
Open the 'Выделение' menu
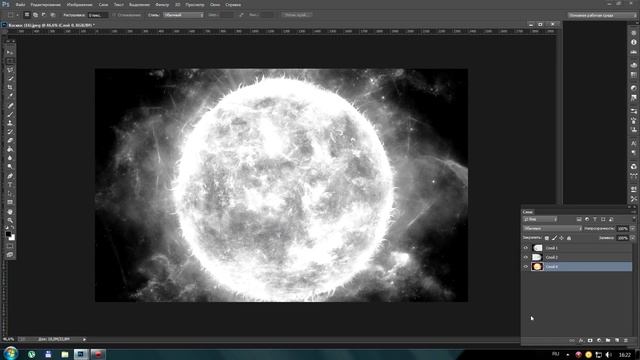pos(139,5)
